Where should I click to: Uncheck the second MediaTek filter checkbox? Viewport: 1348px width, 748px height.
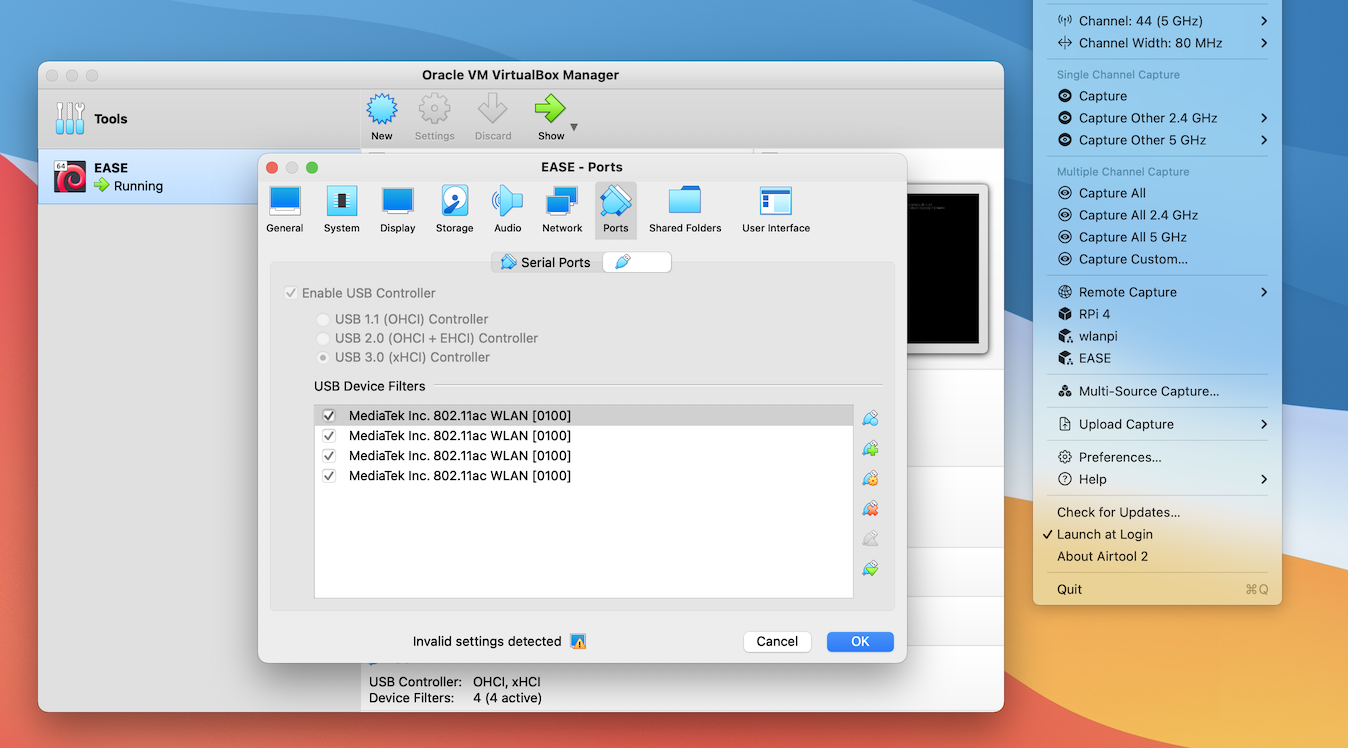[329, 436]
